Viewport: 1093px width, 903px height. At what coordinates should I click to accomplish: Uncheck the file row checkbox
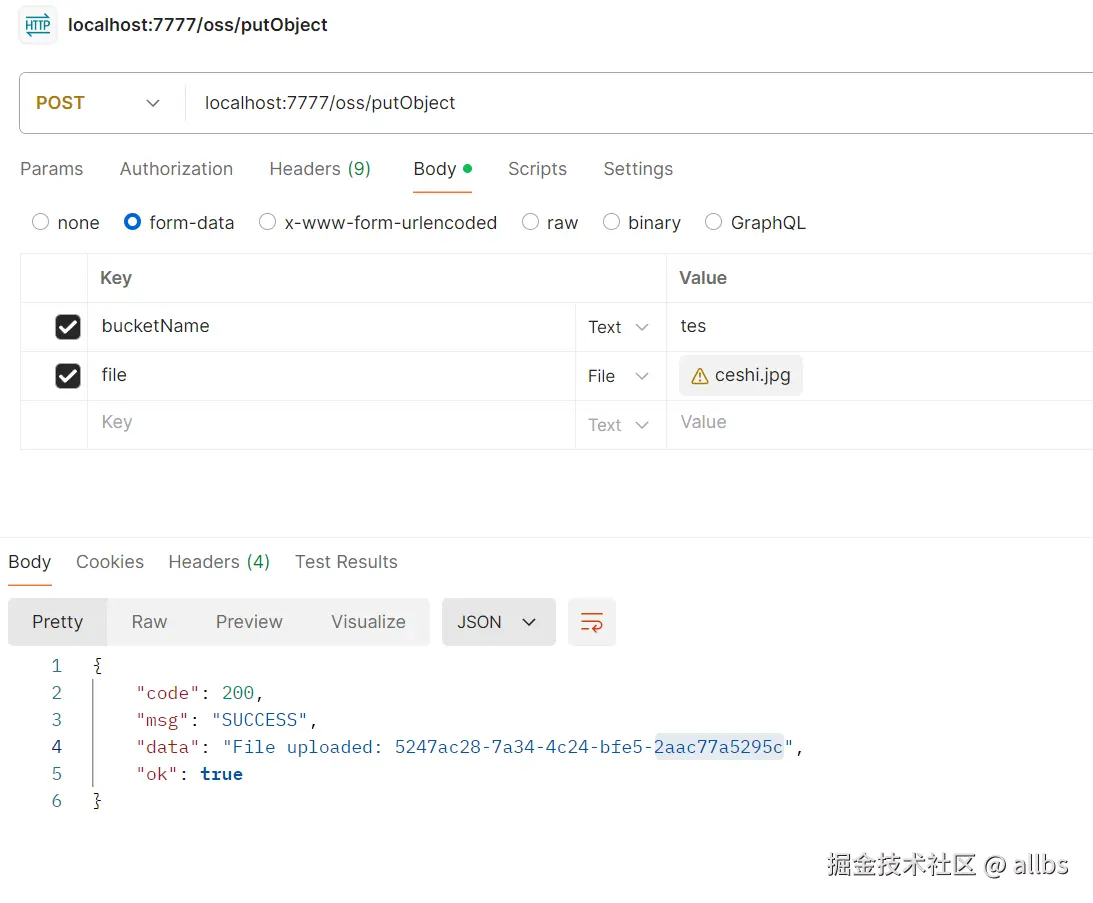(x=68, y=376)
